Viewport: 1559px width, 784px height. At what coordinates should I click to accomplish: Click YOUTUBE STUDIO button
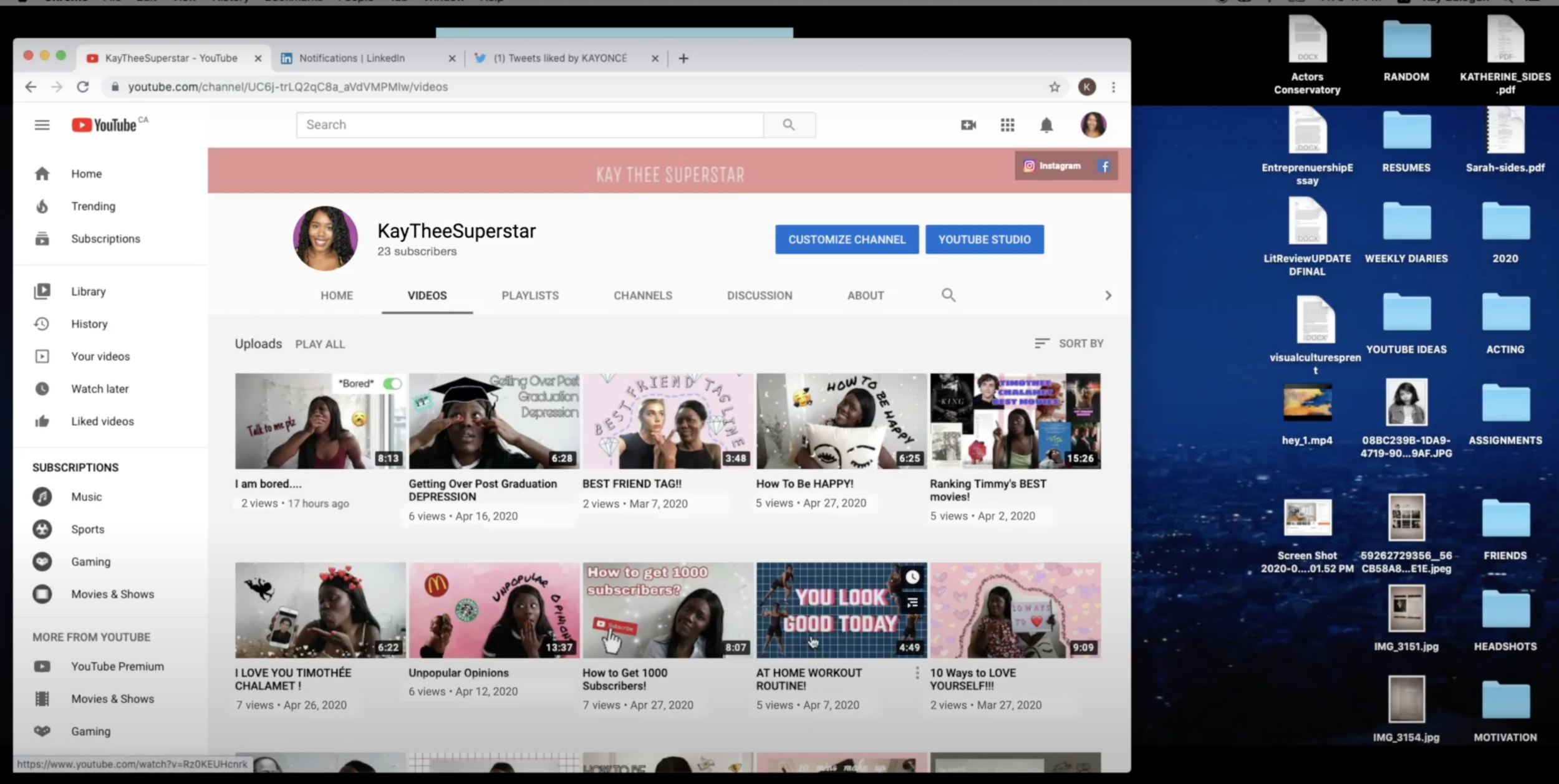[x=985, y=239]
